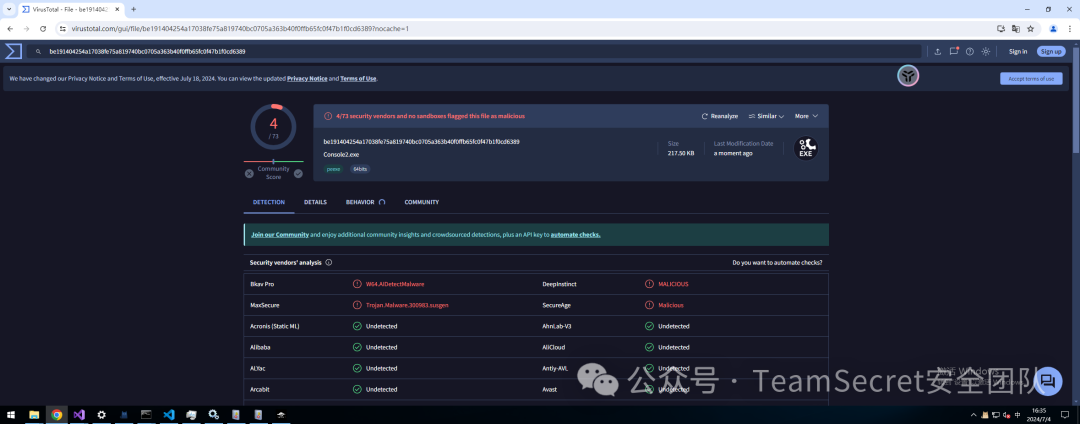Switch to the DETECTION tab
Screen dimensions: 1080x424
click(x=269, y=202)
